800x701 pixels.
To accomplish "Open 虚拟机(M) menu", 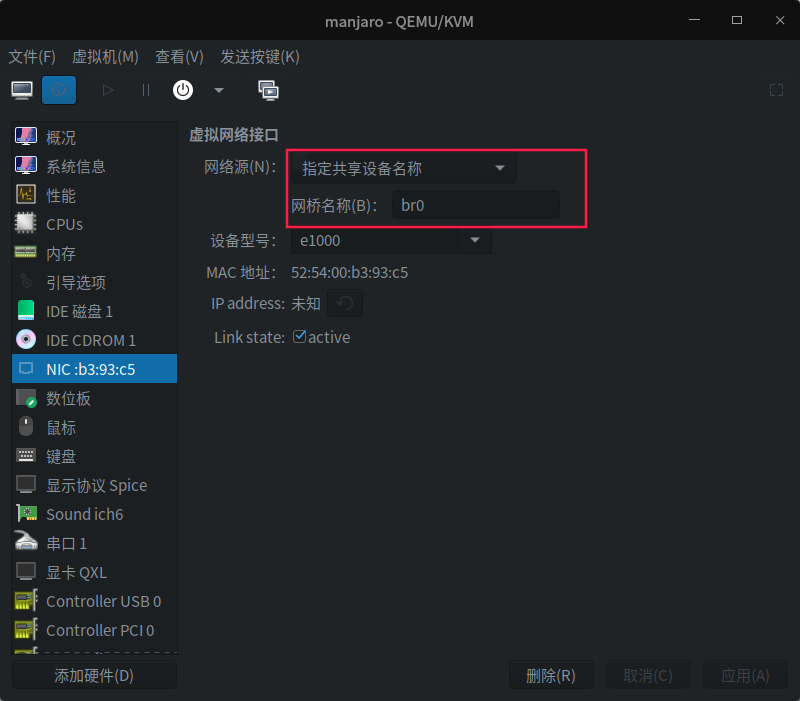I will point(105,57).
